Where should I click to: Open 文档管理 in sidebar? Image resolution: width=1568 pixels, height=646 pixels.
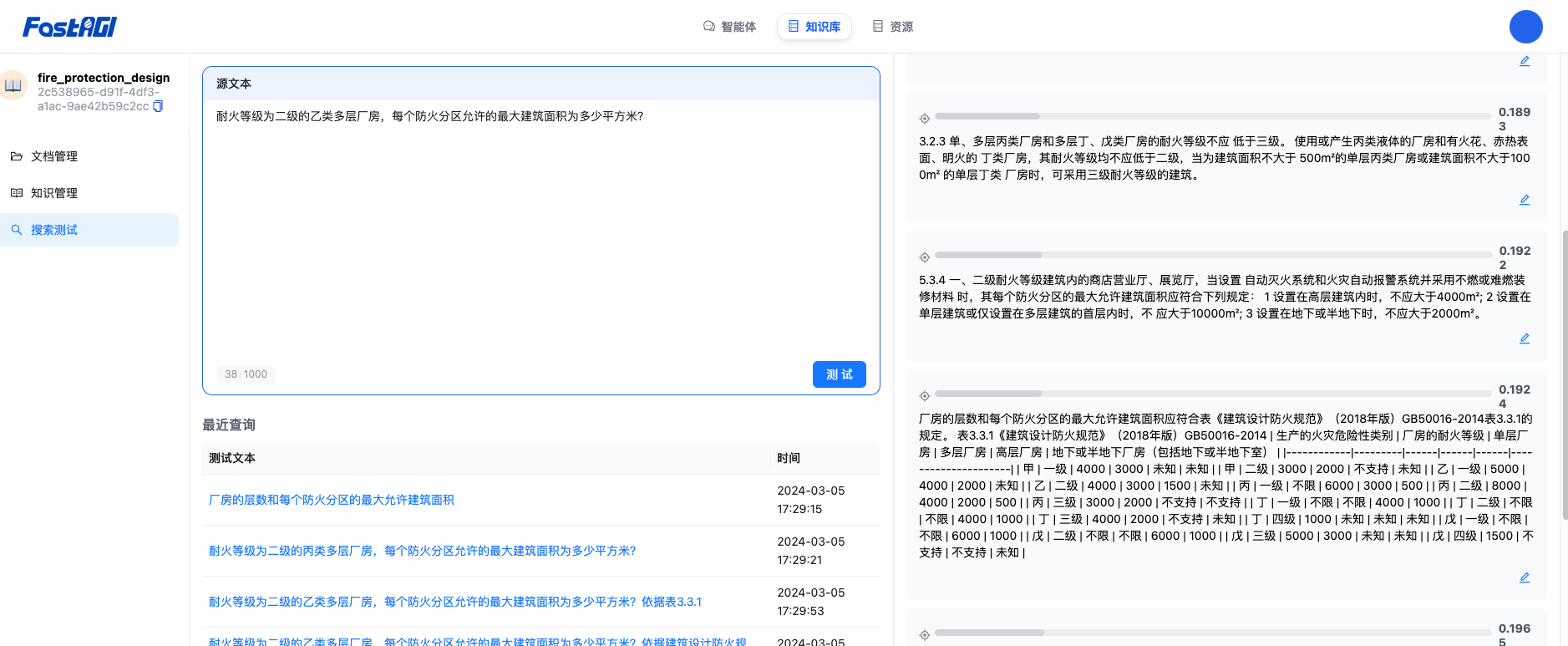pyautogui.click(x=89, y=156)
